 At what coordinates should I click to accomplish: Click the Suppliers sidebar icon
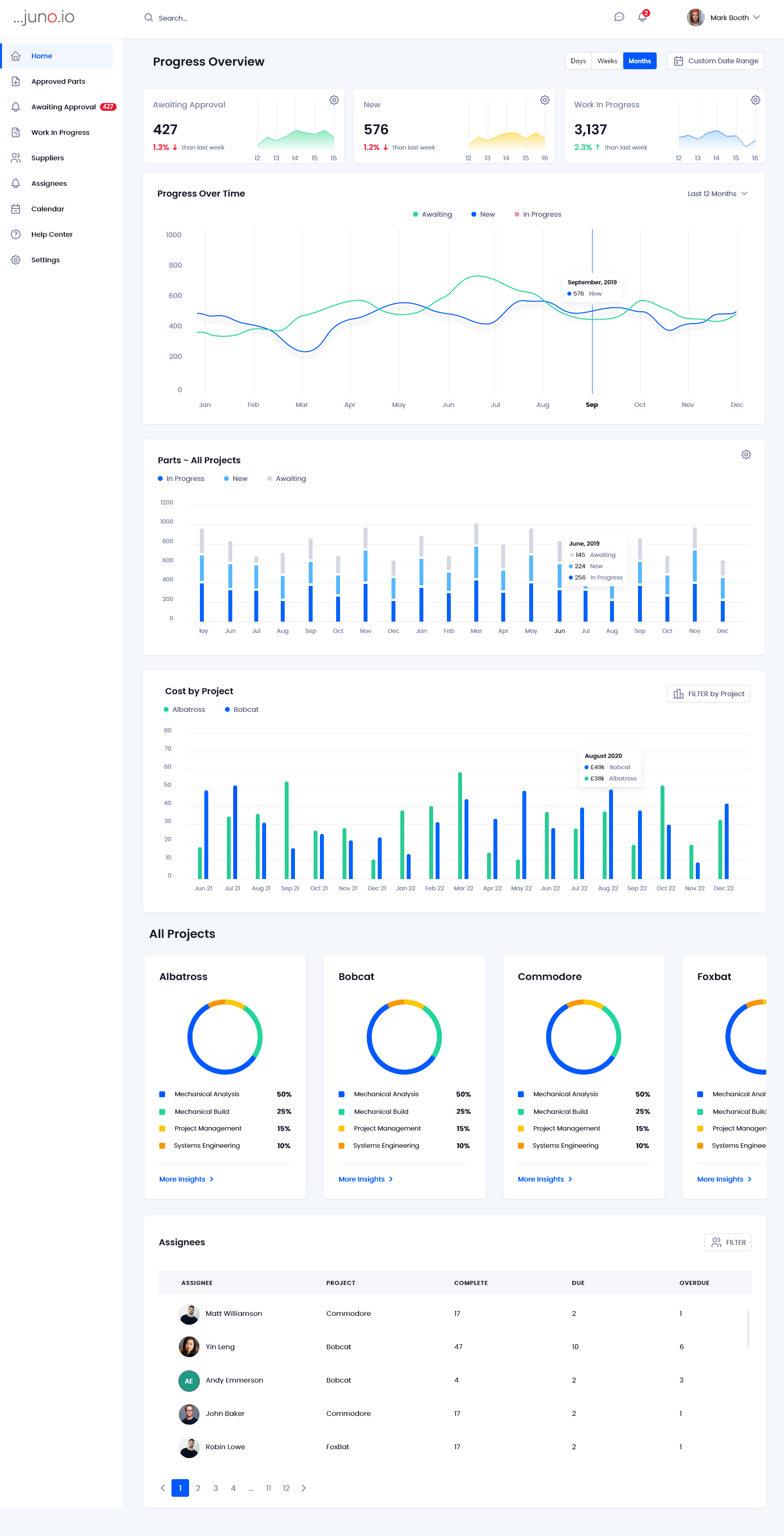point(16,158)
